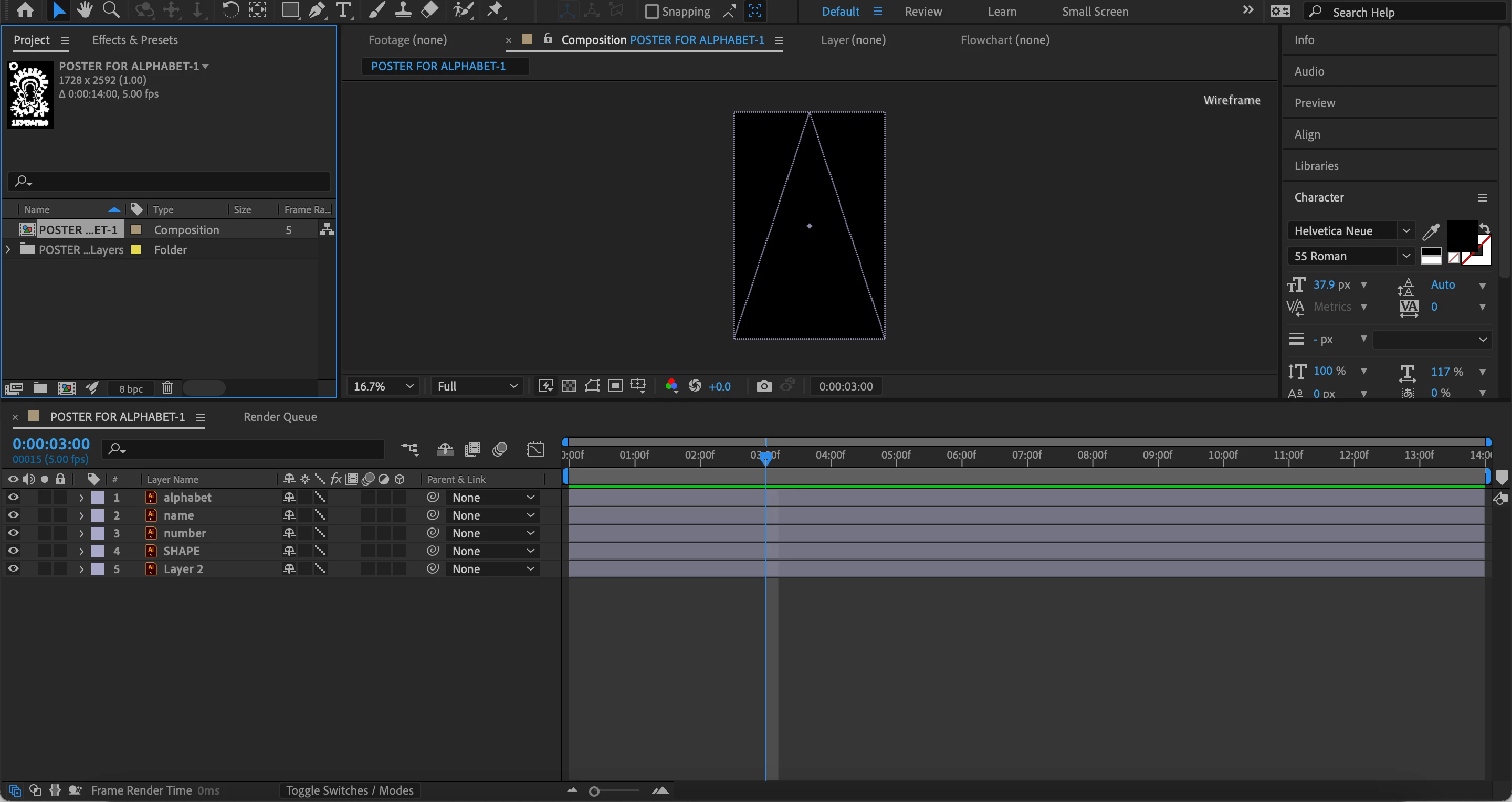Hide the alphabet layer
The height and width of the screenshot is (802, 1512).
(13, 498)
